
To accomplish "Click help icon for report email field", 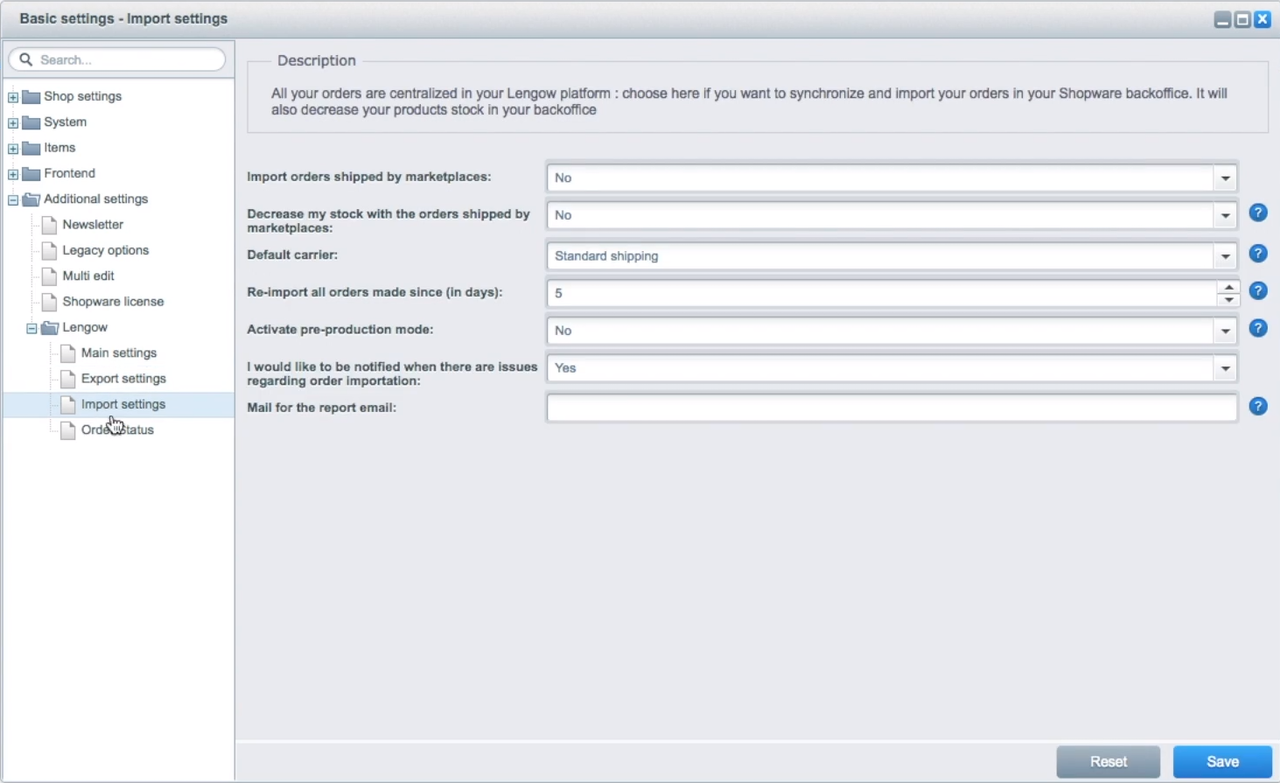I will 1258,406.
